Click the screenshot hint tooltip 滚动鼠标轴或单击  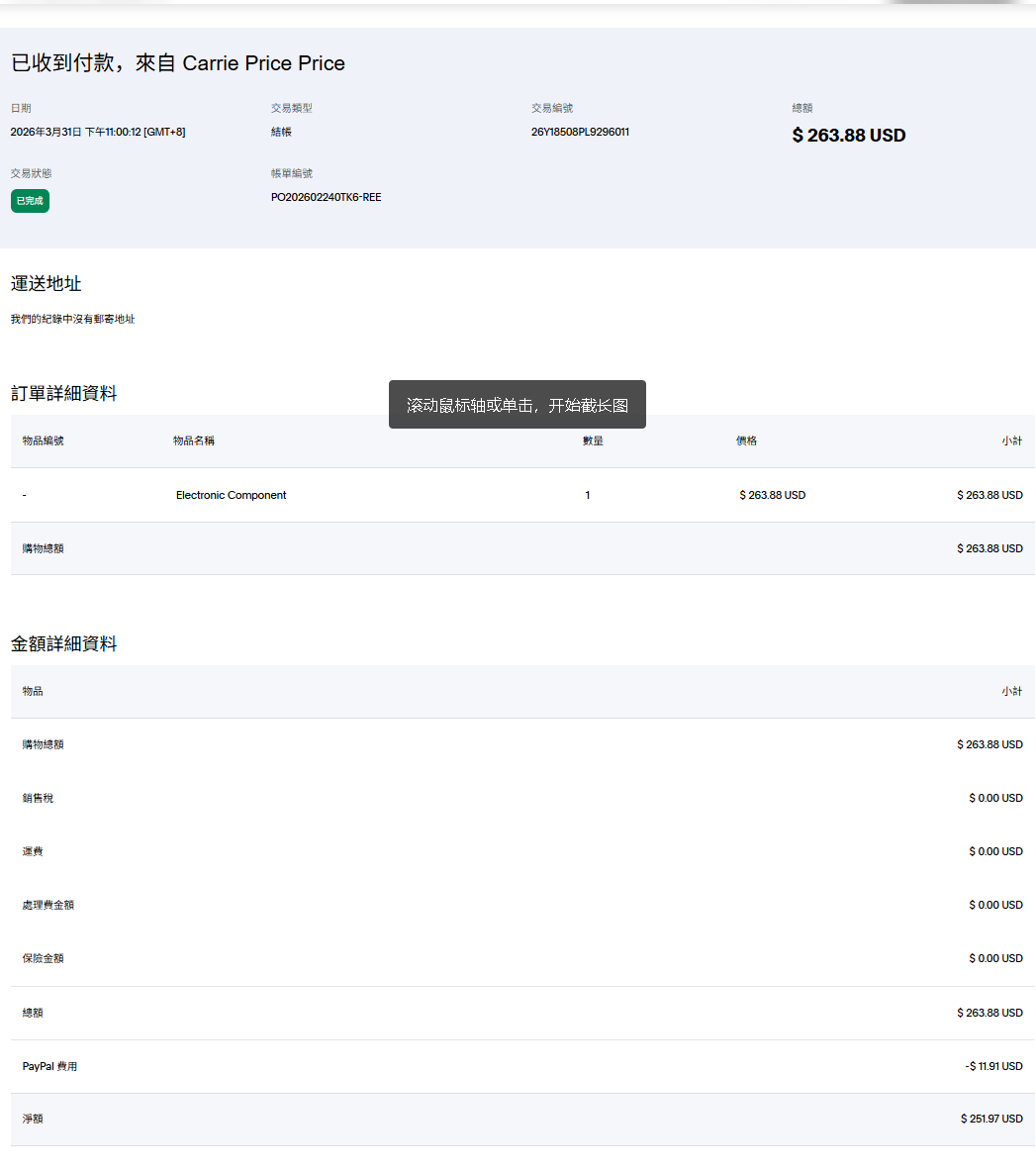tap(517, 405)
